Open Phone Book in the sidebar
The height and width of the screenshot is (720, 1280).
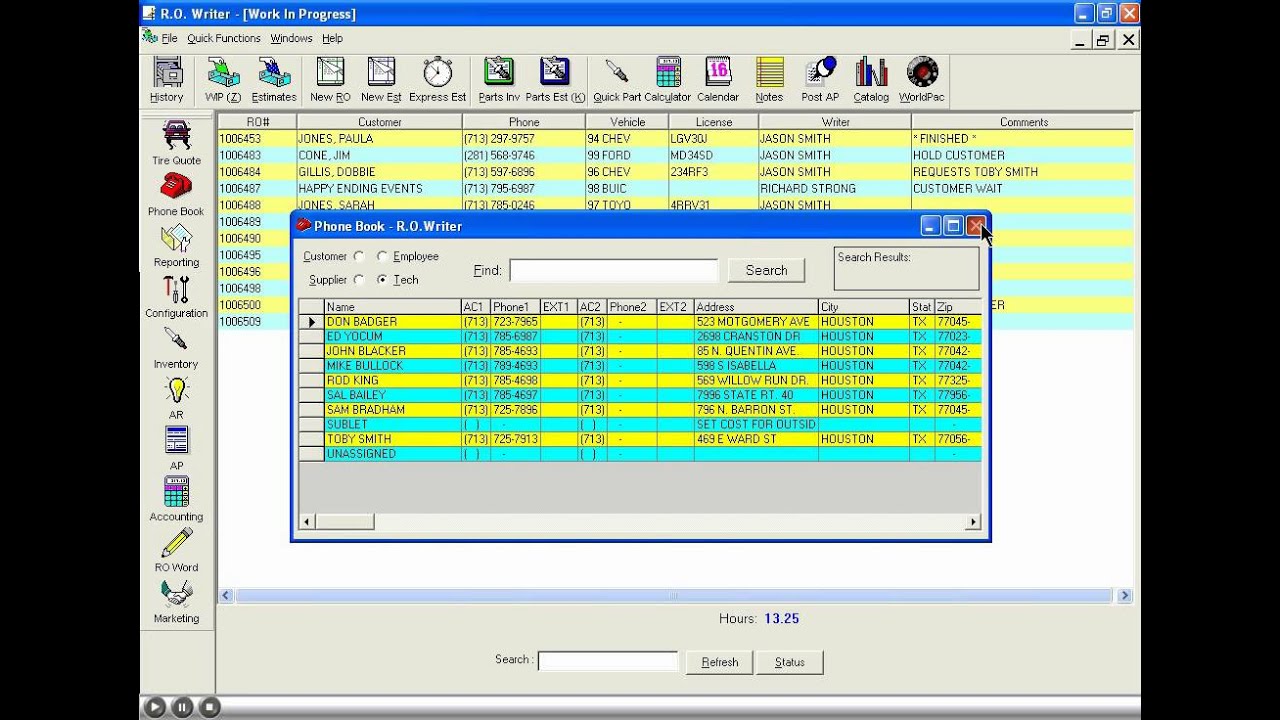click(176, 194)
